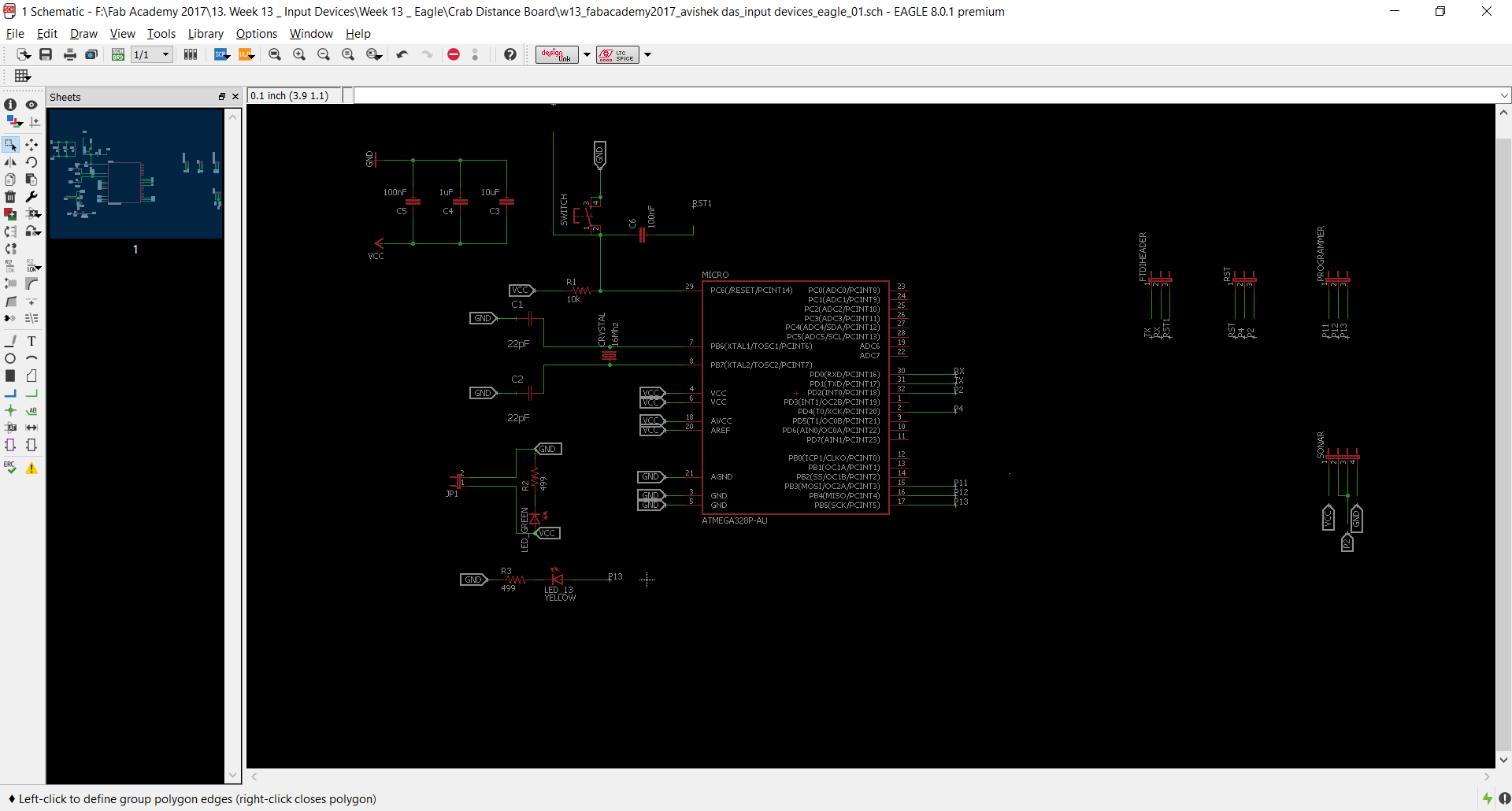Undock the Sheets panel
1512x811 pixels.
point(222,97)
